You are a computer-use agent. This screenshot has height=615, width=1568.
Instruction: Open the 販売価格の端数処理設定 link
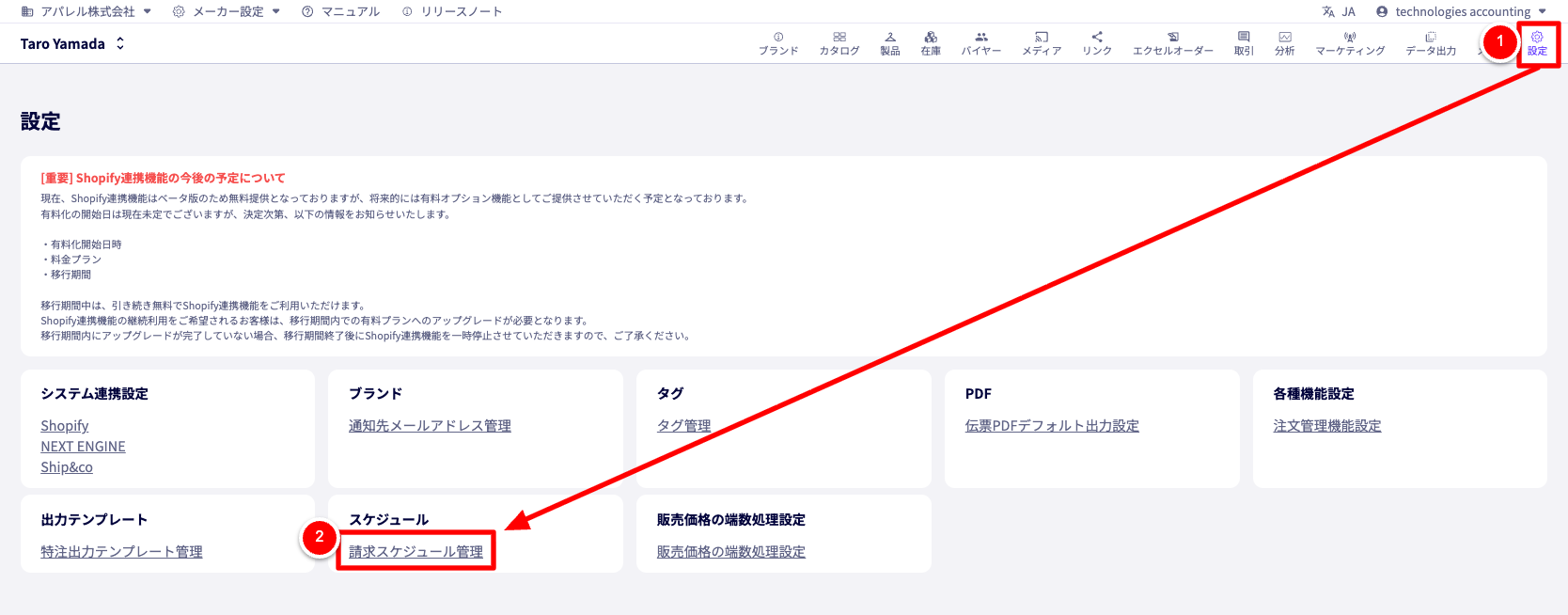click(x=731, y=552)
